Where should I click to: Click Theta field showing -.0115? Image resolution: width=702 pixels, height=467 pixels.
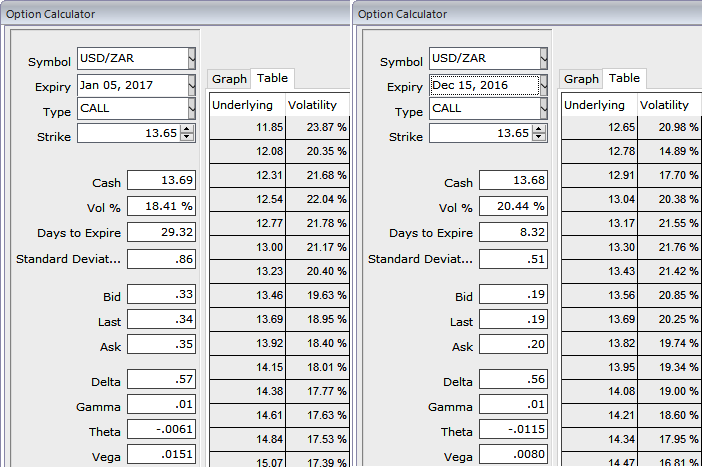tap(514, 429)
